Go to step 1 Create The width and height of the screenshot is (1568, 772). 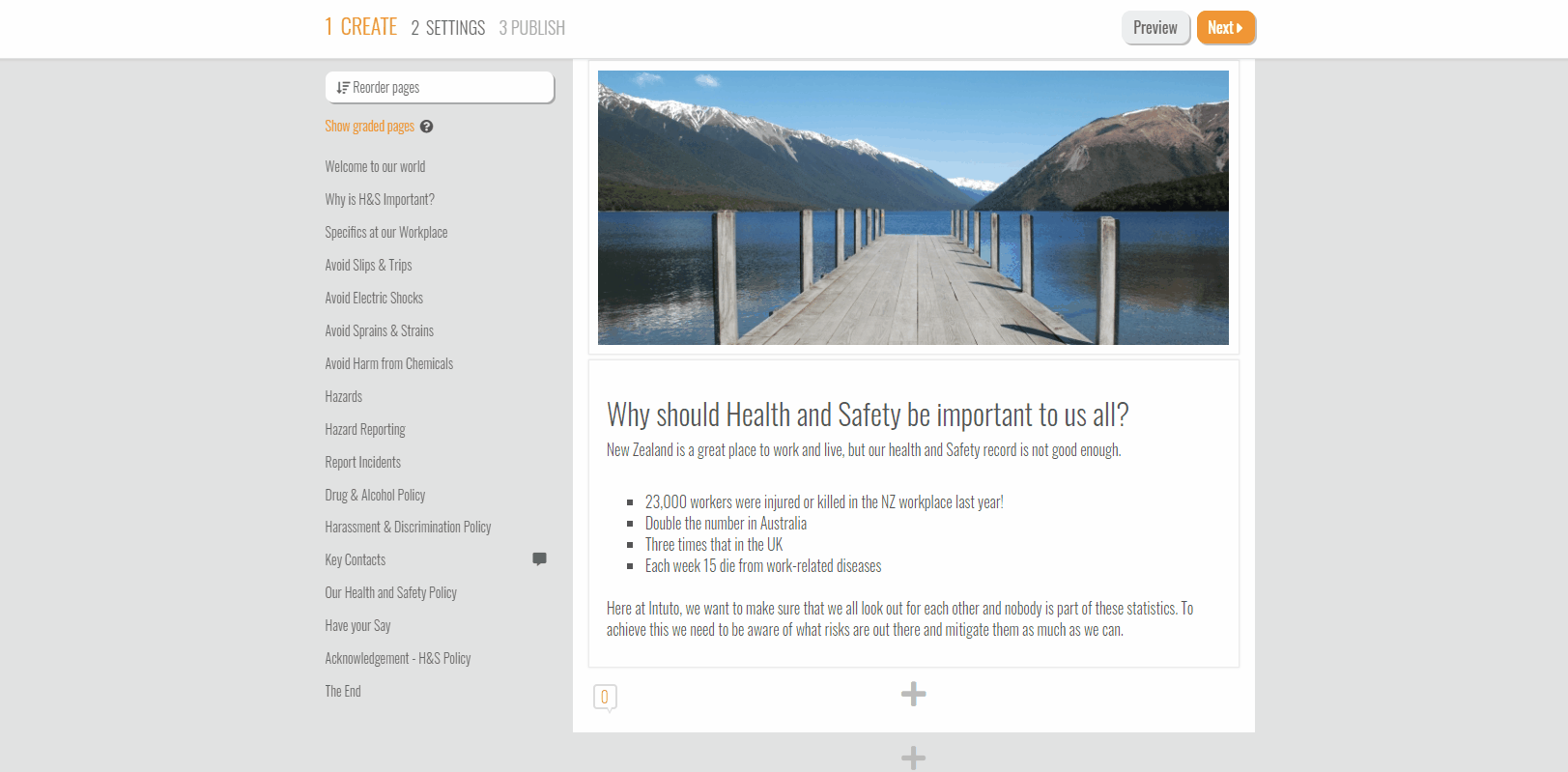click(x=360, y=27)
